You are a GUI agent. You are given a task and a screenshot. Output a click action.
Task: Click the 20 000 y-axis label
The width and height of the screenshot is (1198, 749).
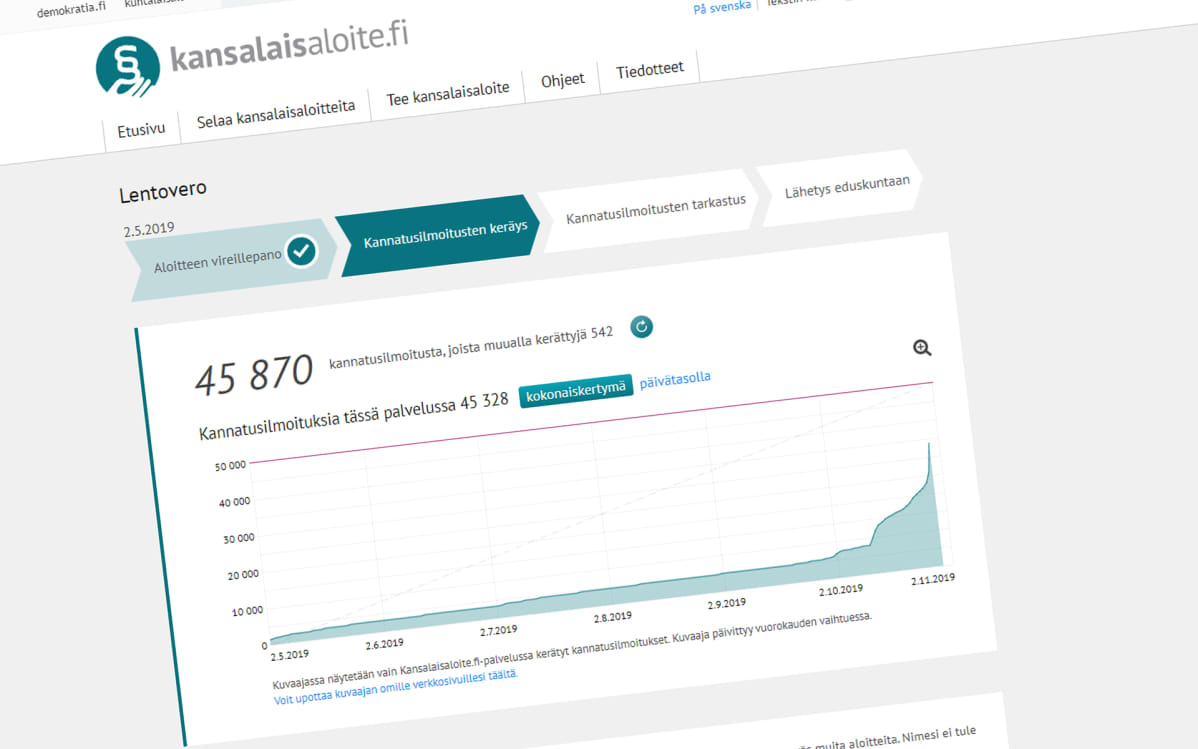coord(243,575)
